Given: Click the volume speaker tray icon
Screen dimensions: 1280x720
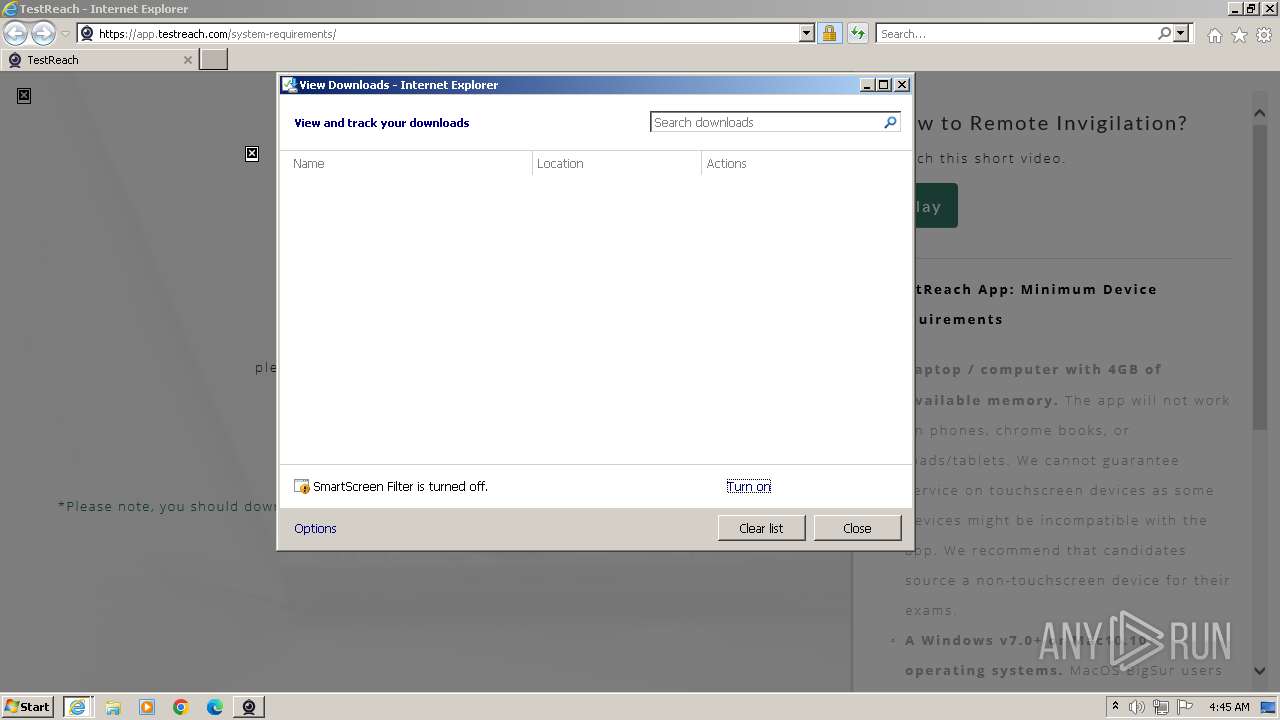Looking at the screenshot, I should [x=1137, y=707].
